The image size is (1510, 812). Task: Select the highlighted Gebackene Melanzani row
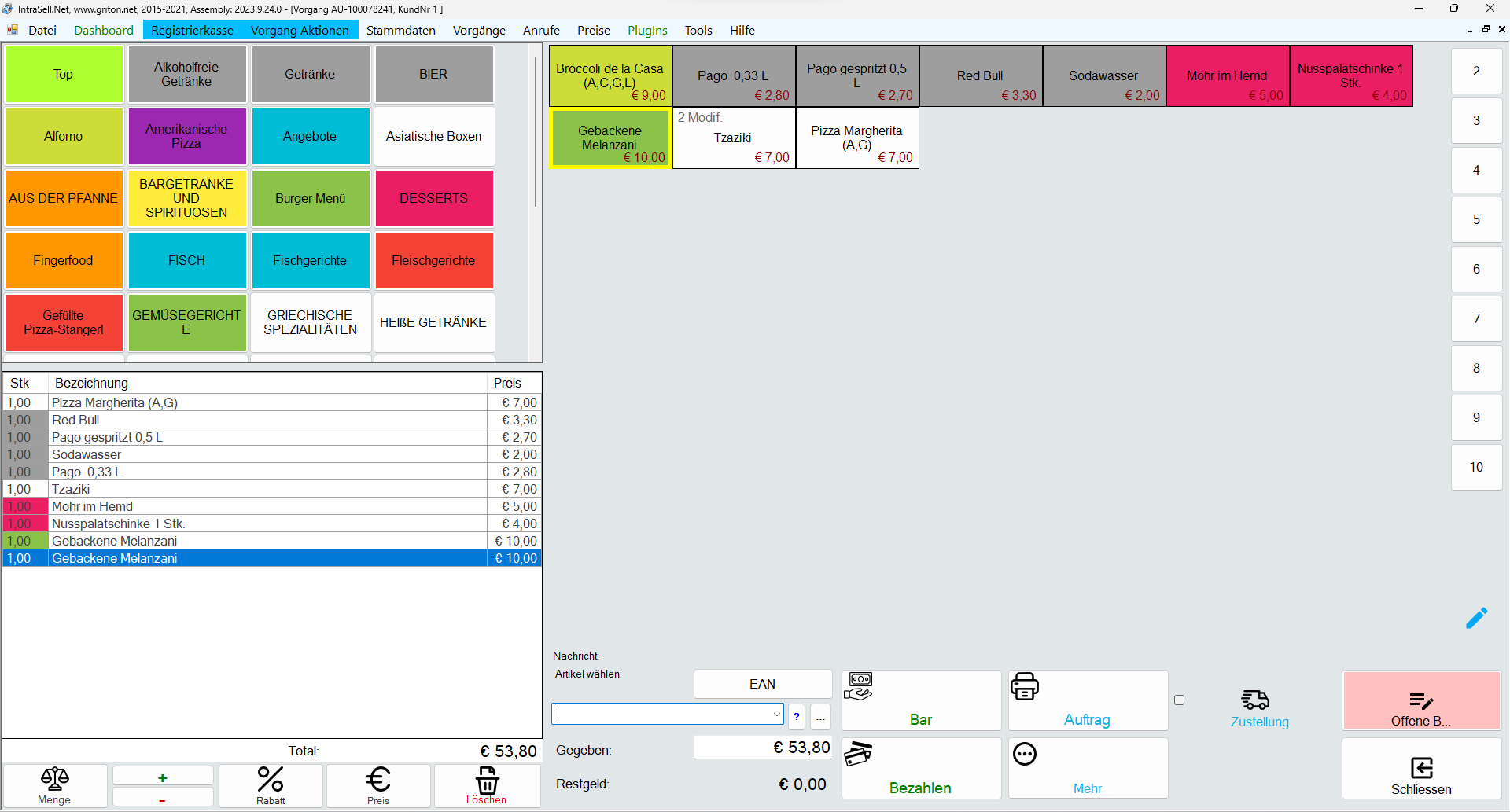(x=272, y=558)
